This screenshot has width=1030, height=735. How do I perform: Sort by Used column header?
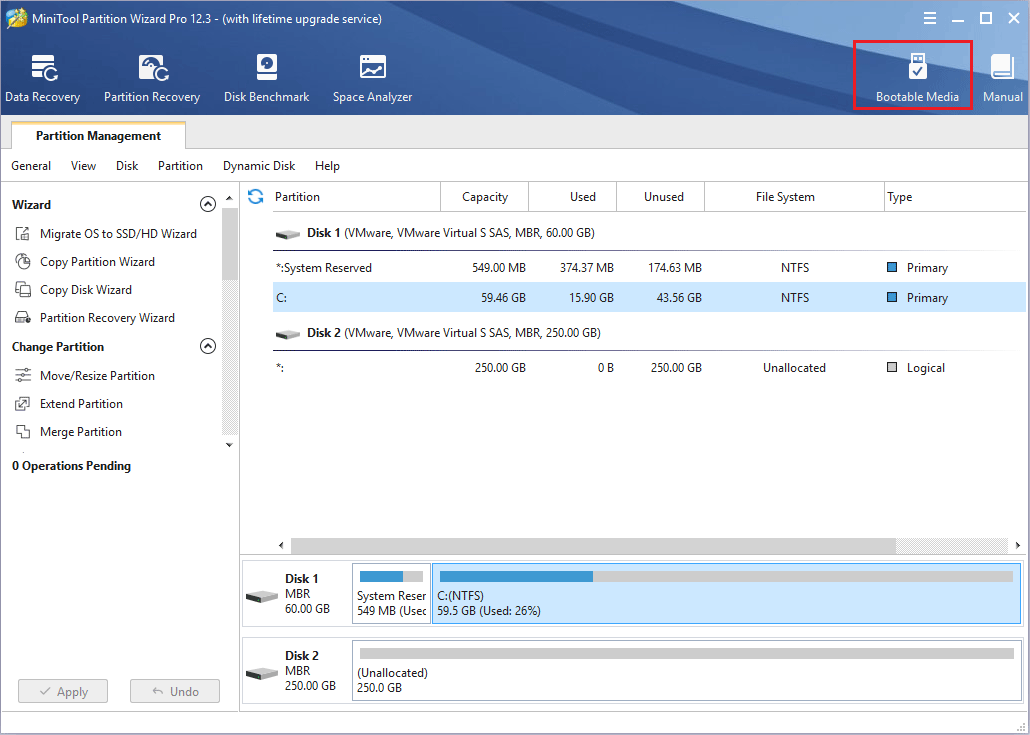573,196
